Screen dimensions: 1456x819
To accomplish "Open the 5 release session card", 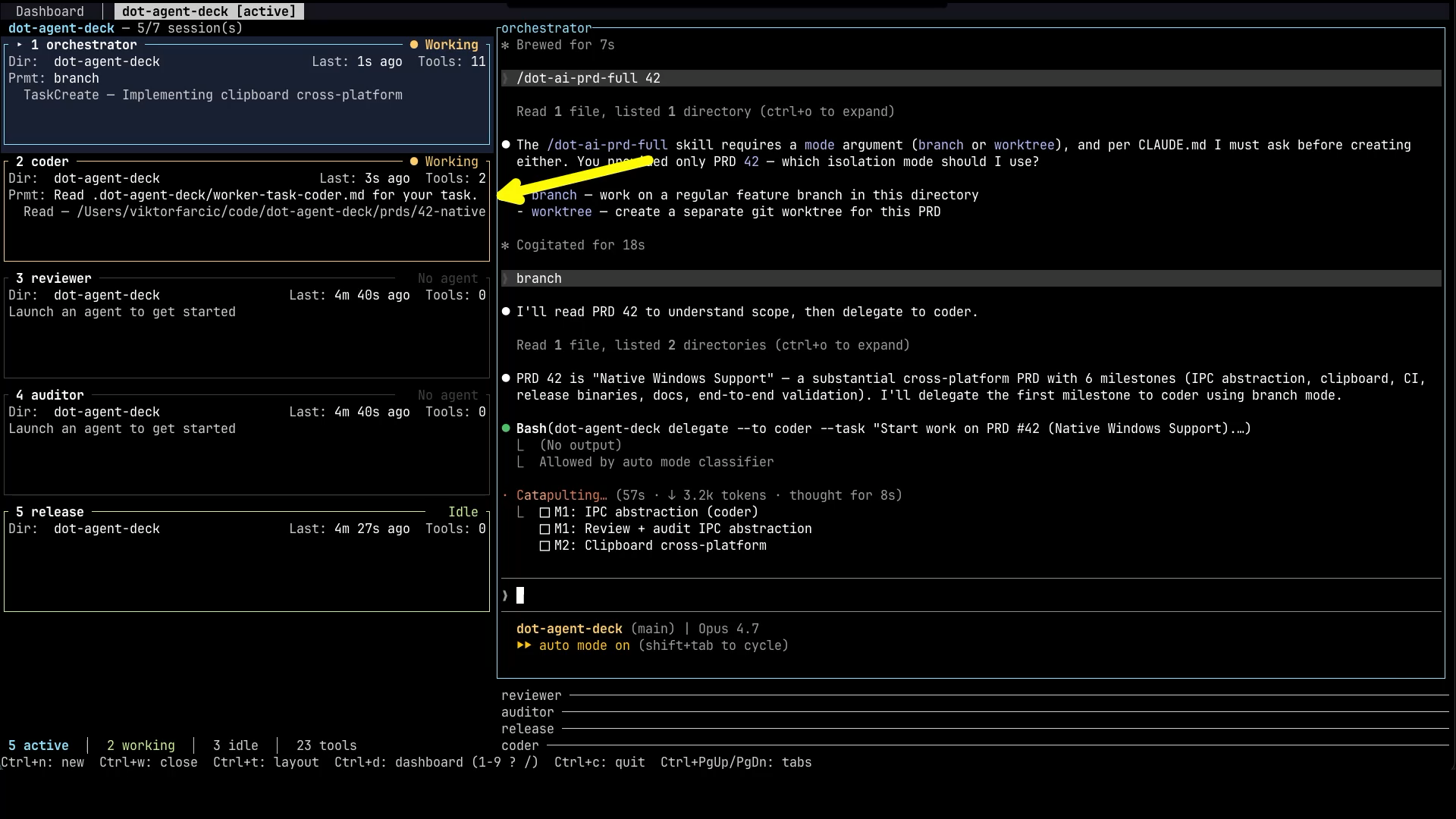I will (246, 561).
